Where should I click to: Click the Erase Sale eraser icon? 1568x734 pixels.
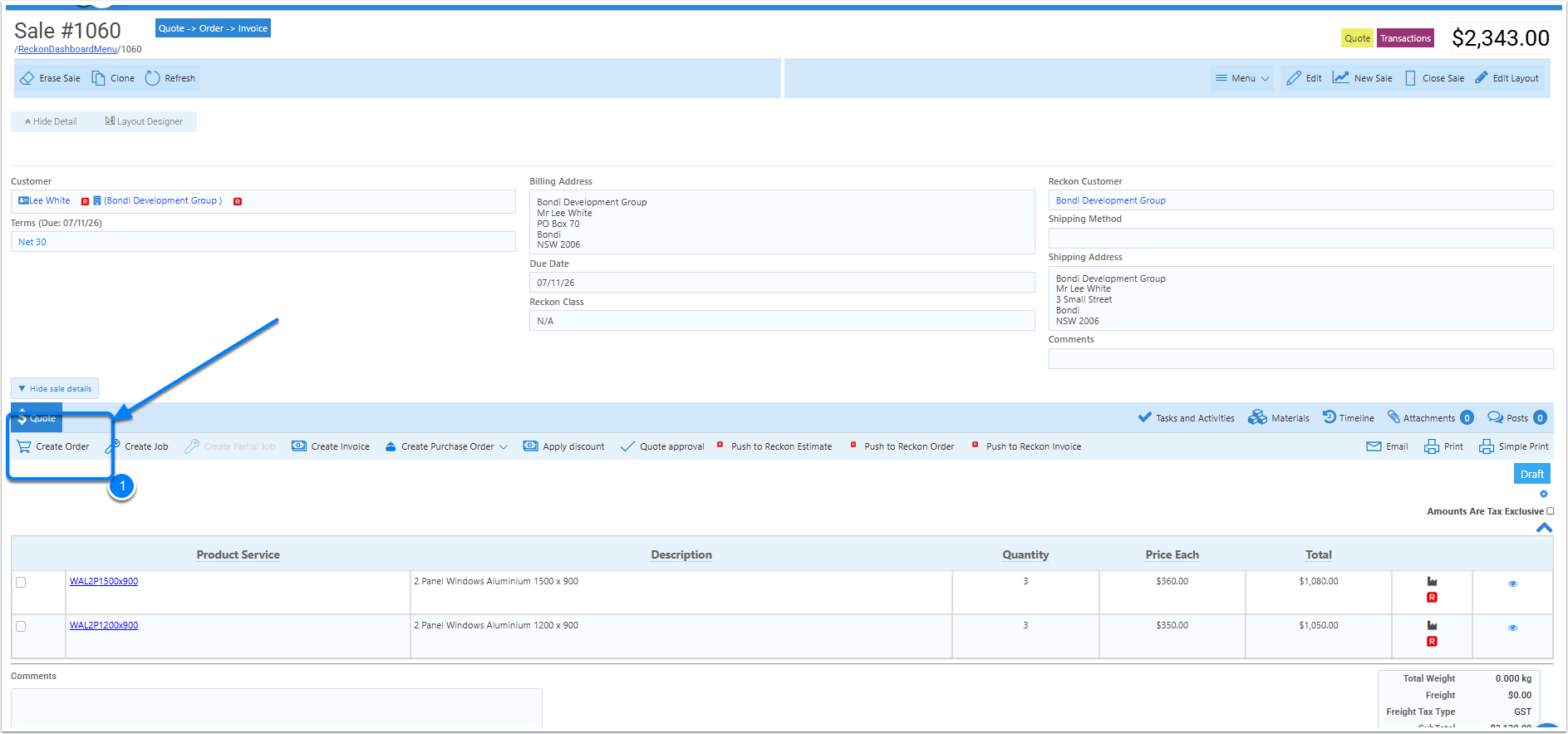27,78
